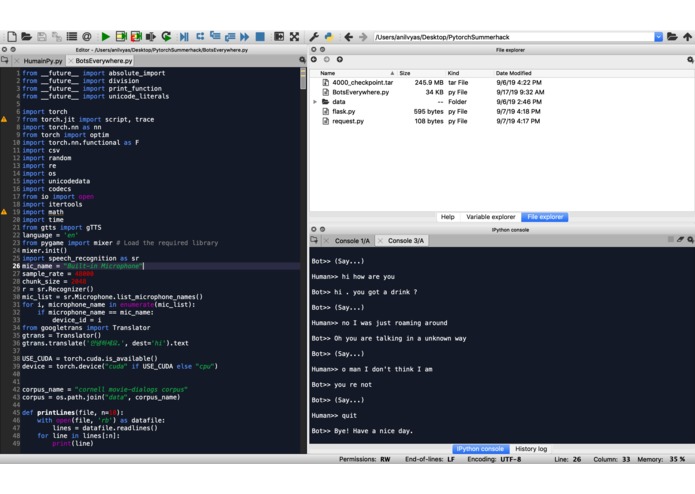Go forward using the right arrow in toolbar
The height and width of the screenshot is (494, 695).
point(363,37)
